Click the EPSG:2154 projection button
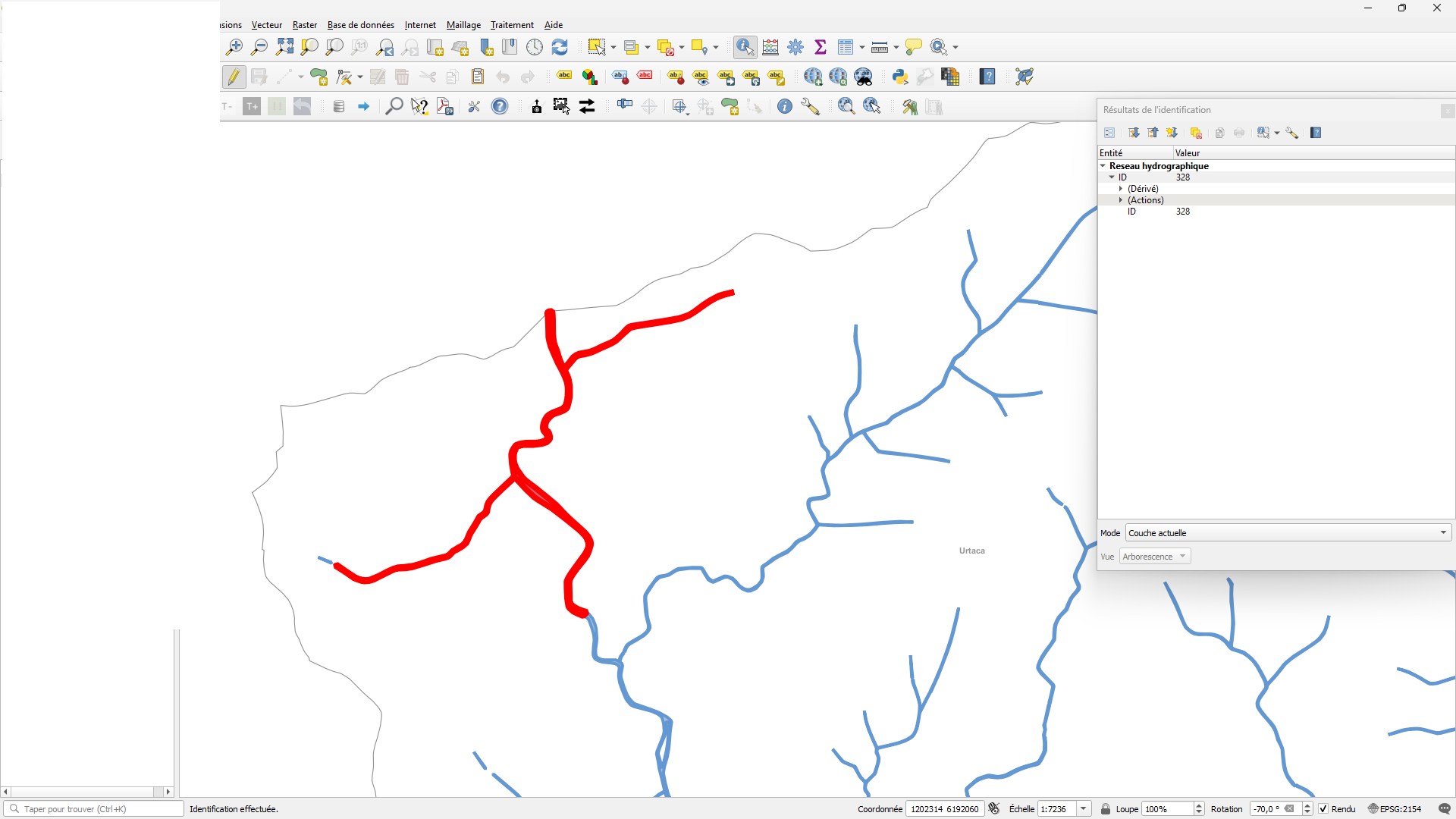The width and height of the screenshot is (1456, 819). click(1394, 809)
